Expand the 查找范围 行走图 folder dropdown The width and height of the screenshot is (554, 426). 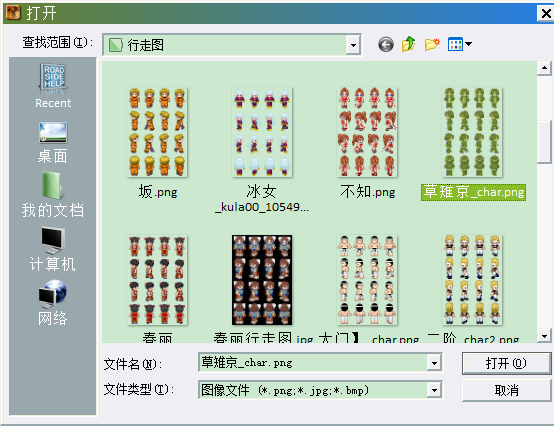[353, 45]
